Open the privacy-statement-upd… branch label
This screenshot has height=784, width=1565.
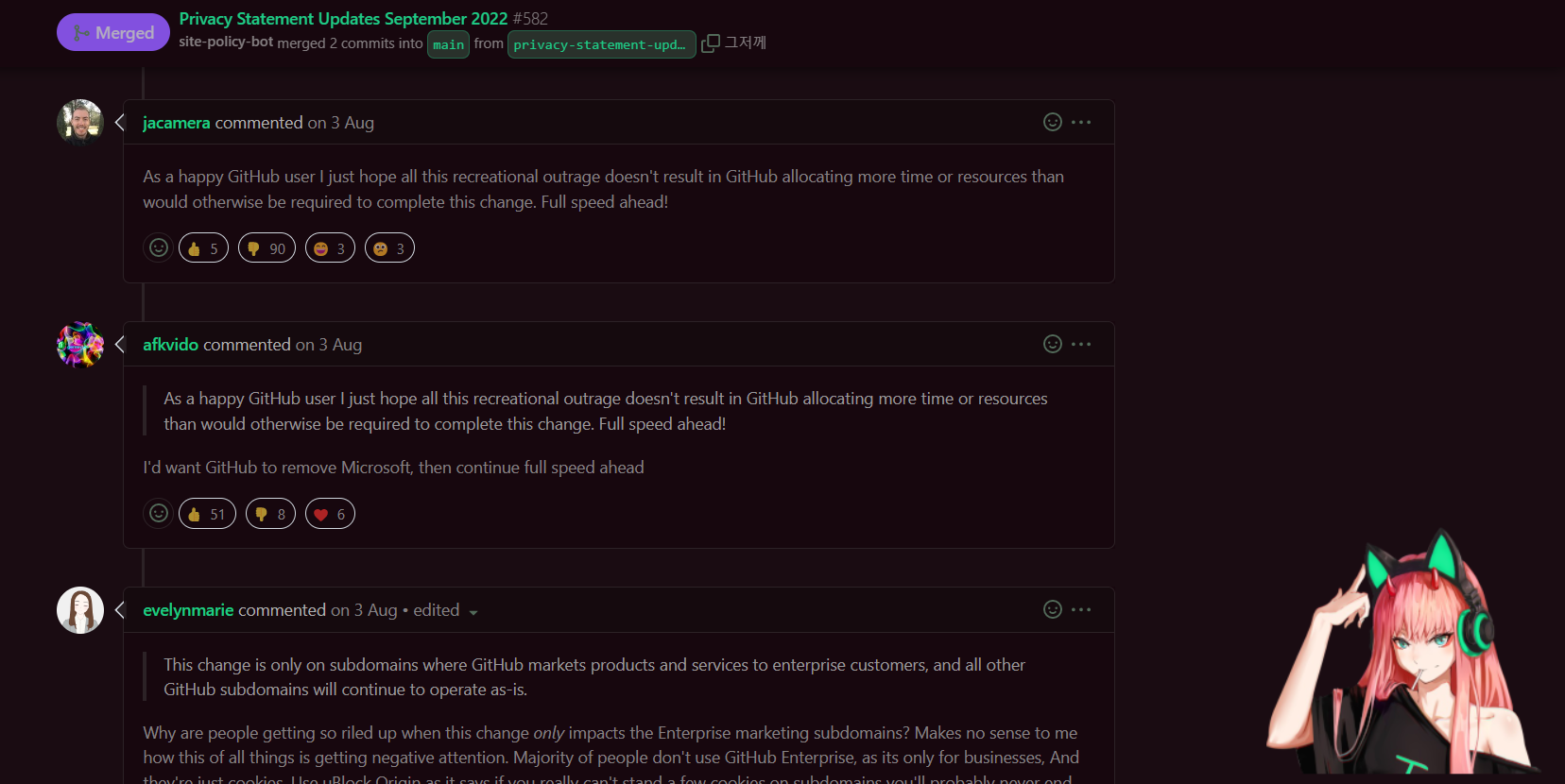point(601,44)
